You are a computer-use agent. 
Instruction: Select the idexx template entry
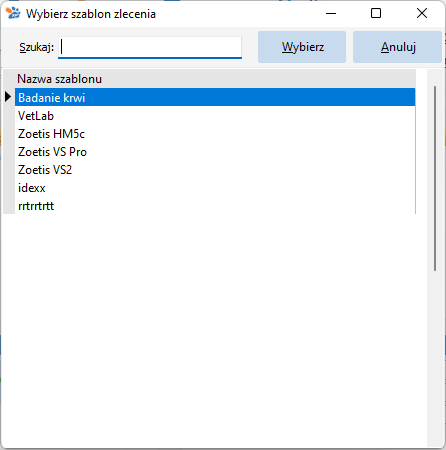215,188
